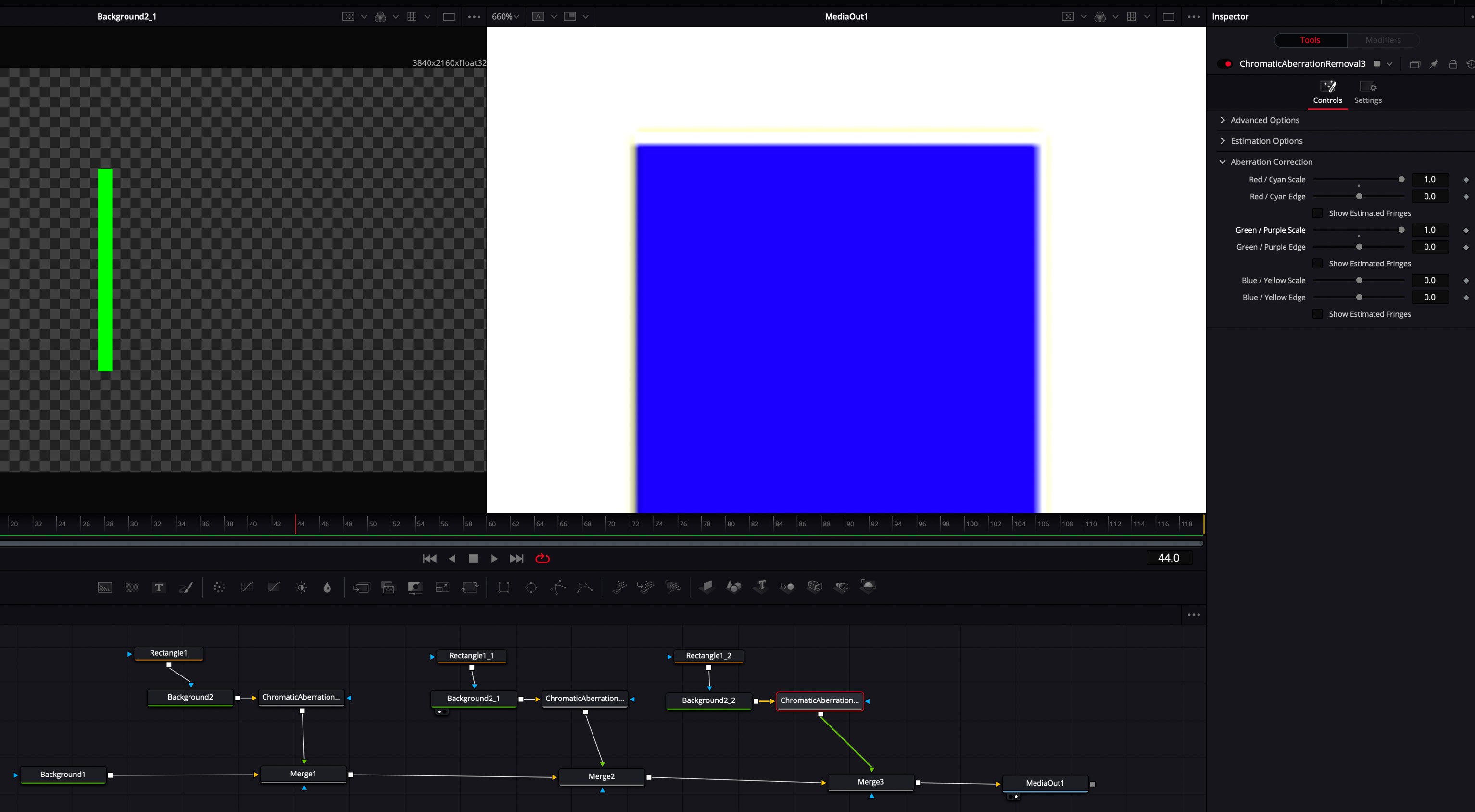Click timeline frame 60 marker
This screenshot has width=1475, height=812.
487,523
